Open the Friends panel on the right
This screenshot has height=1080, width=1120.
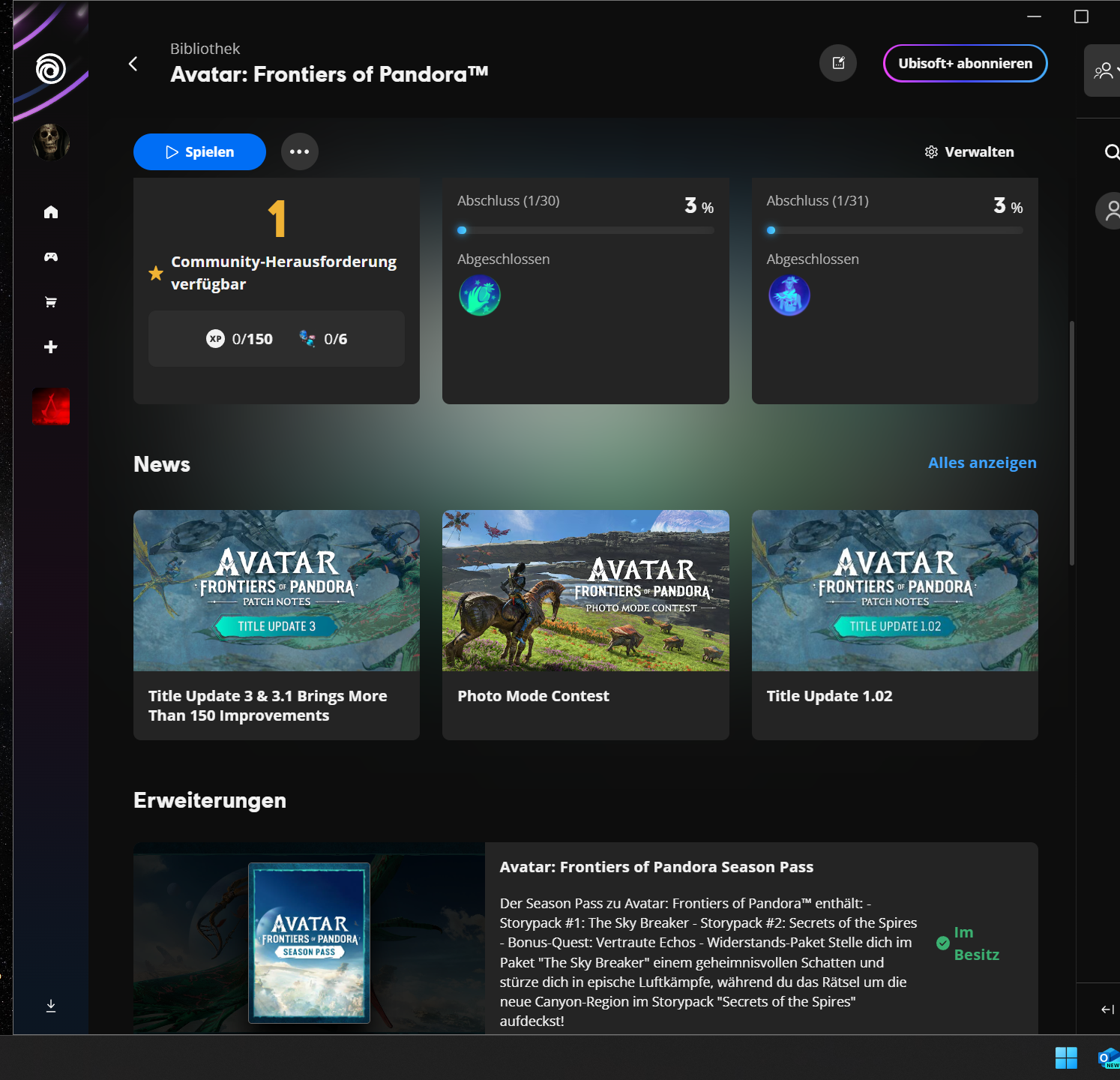(x=1102, y=70)
